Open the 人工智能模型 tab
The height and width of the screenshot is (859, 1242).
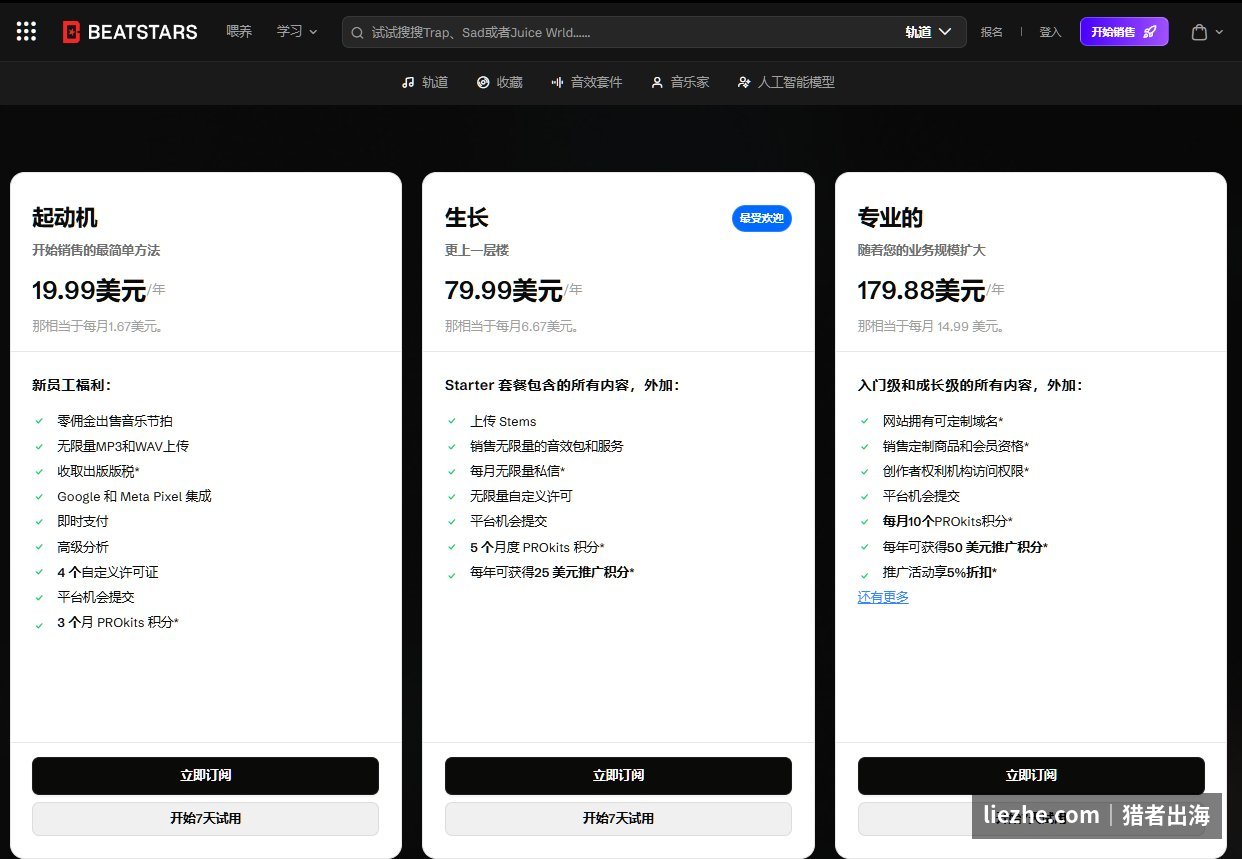[786, 82]
